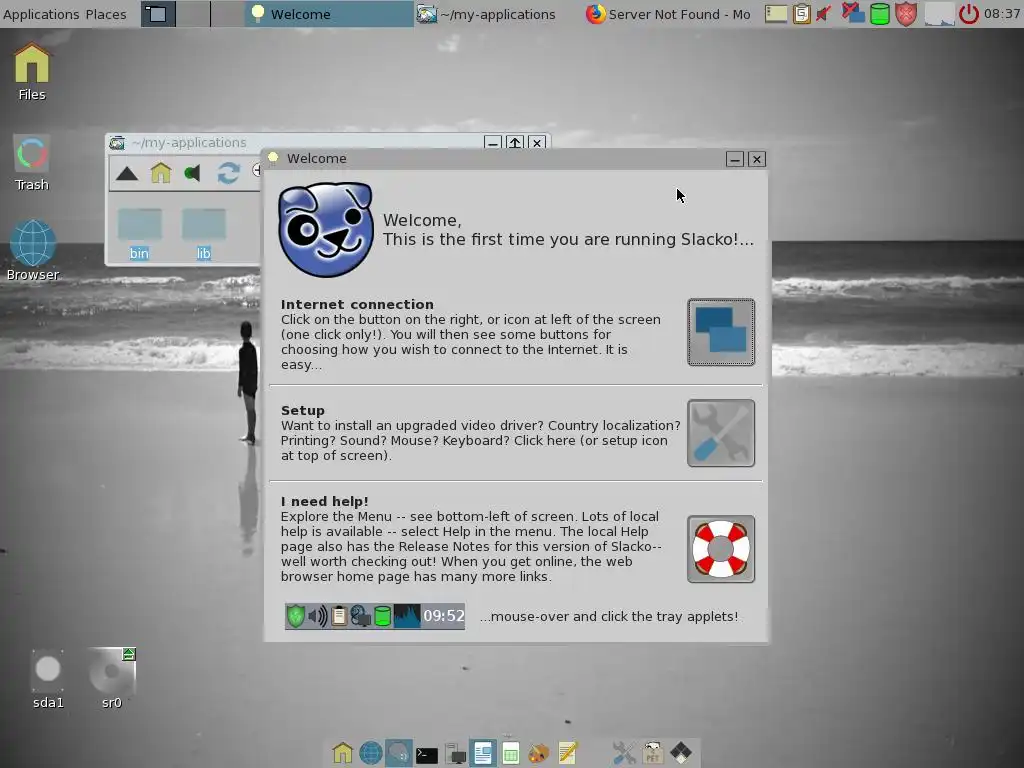Open the chat app from the bottom dock
Image resolution: width=1024 pixels, height=768 pixels.
[x=398, y=753]
